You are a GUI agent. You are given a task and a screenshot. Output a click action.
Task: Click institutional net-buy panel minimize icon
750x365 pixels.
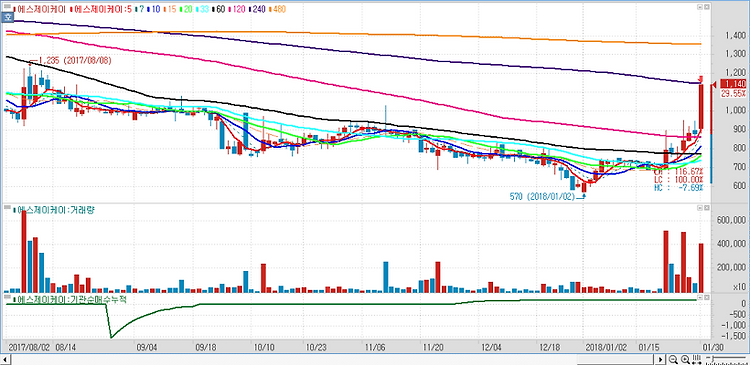(699, 297)
